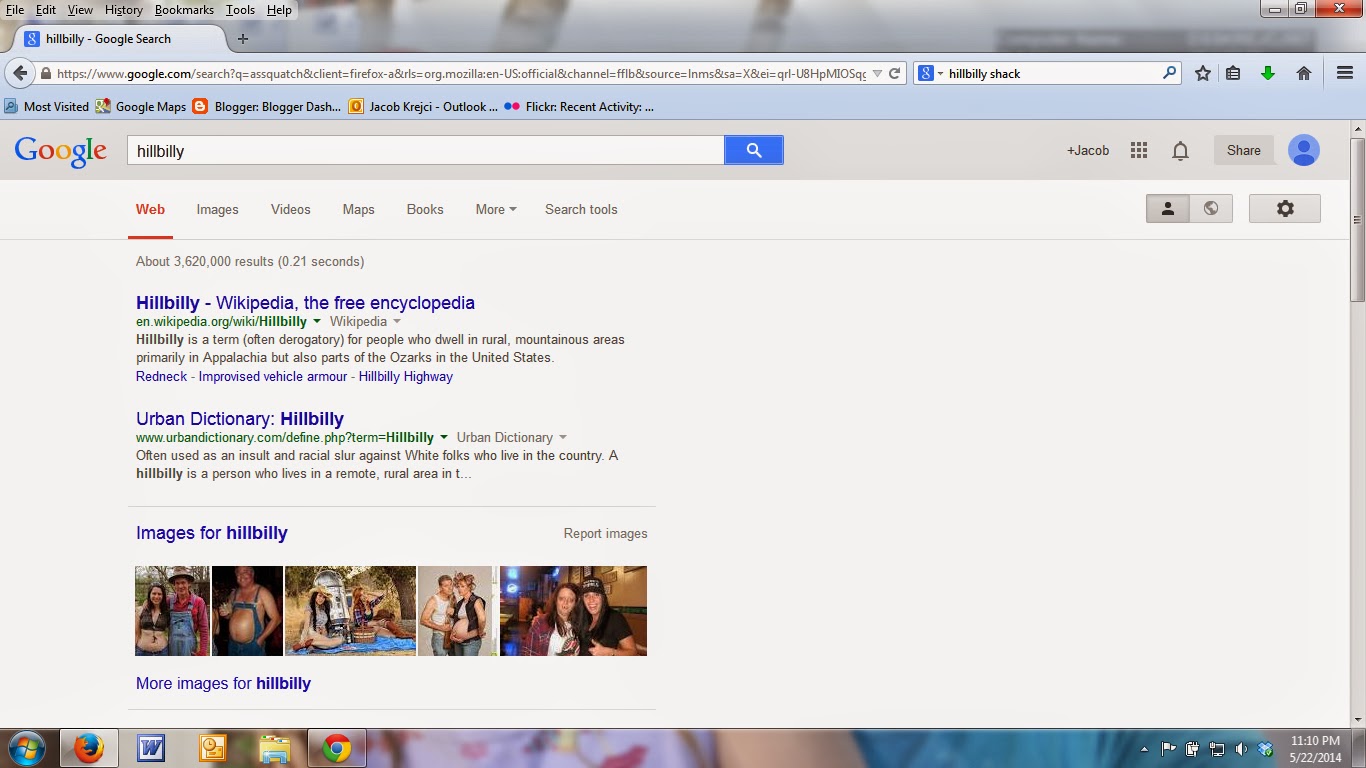1366x768 pixels.
Task: Click into the Google search input field
Action: (x=425, y=150)
